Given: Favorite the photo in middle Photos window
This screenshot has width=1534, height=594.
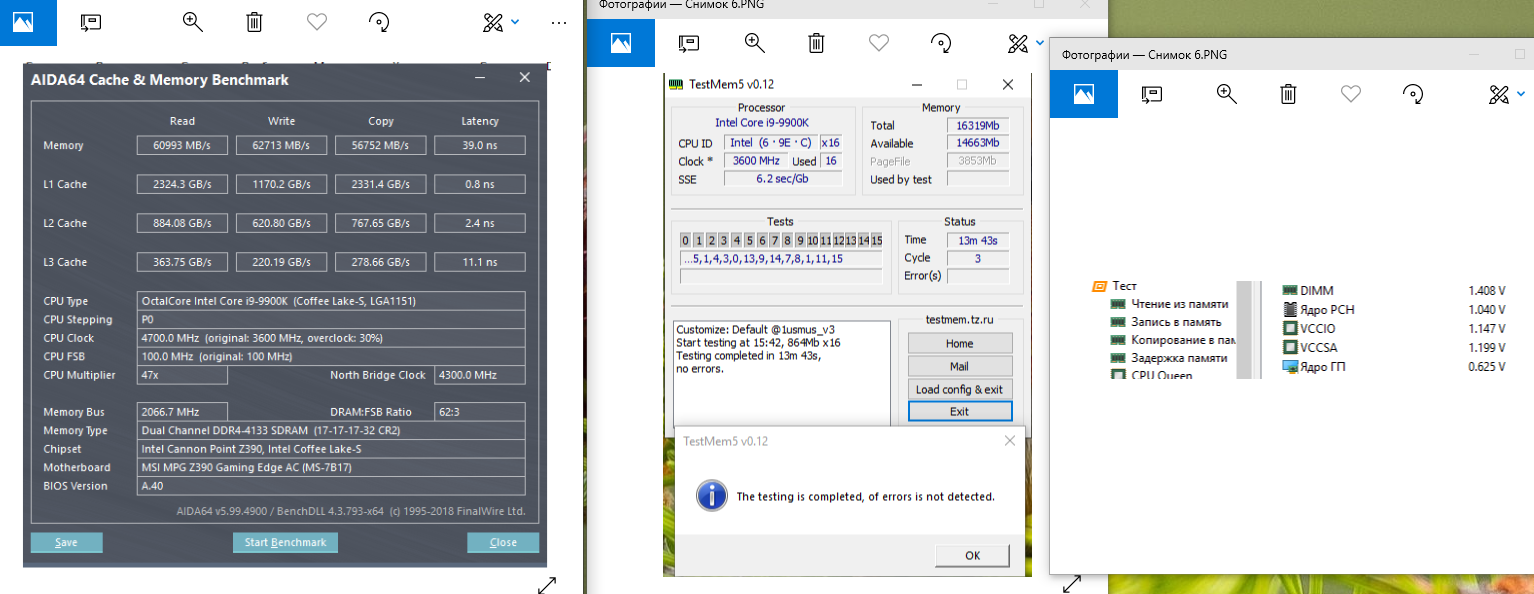Looking at the screenshot, I should click(879, 42).
